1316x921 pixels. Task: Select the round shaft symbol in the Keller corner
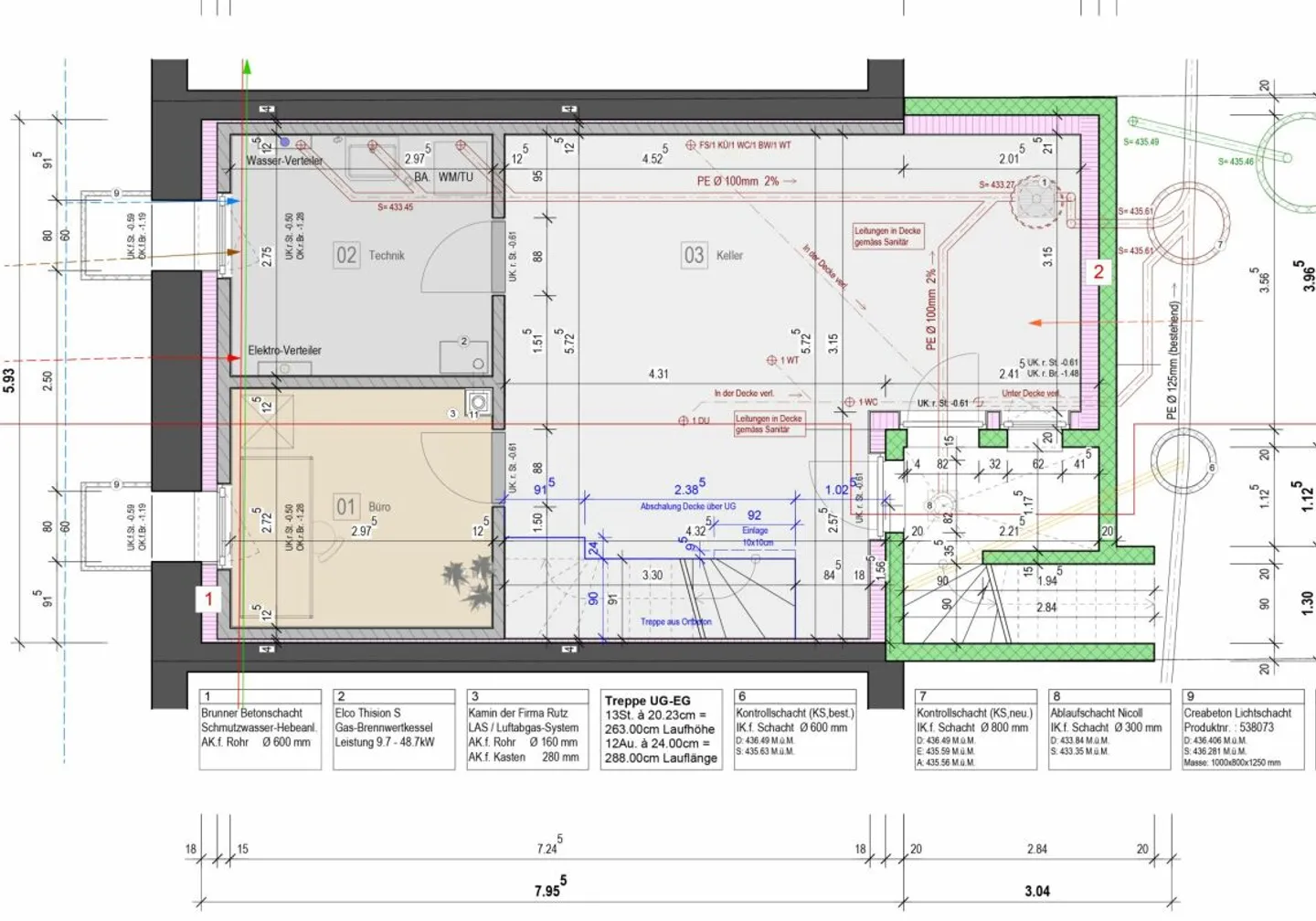pos(1035,201)
